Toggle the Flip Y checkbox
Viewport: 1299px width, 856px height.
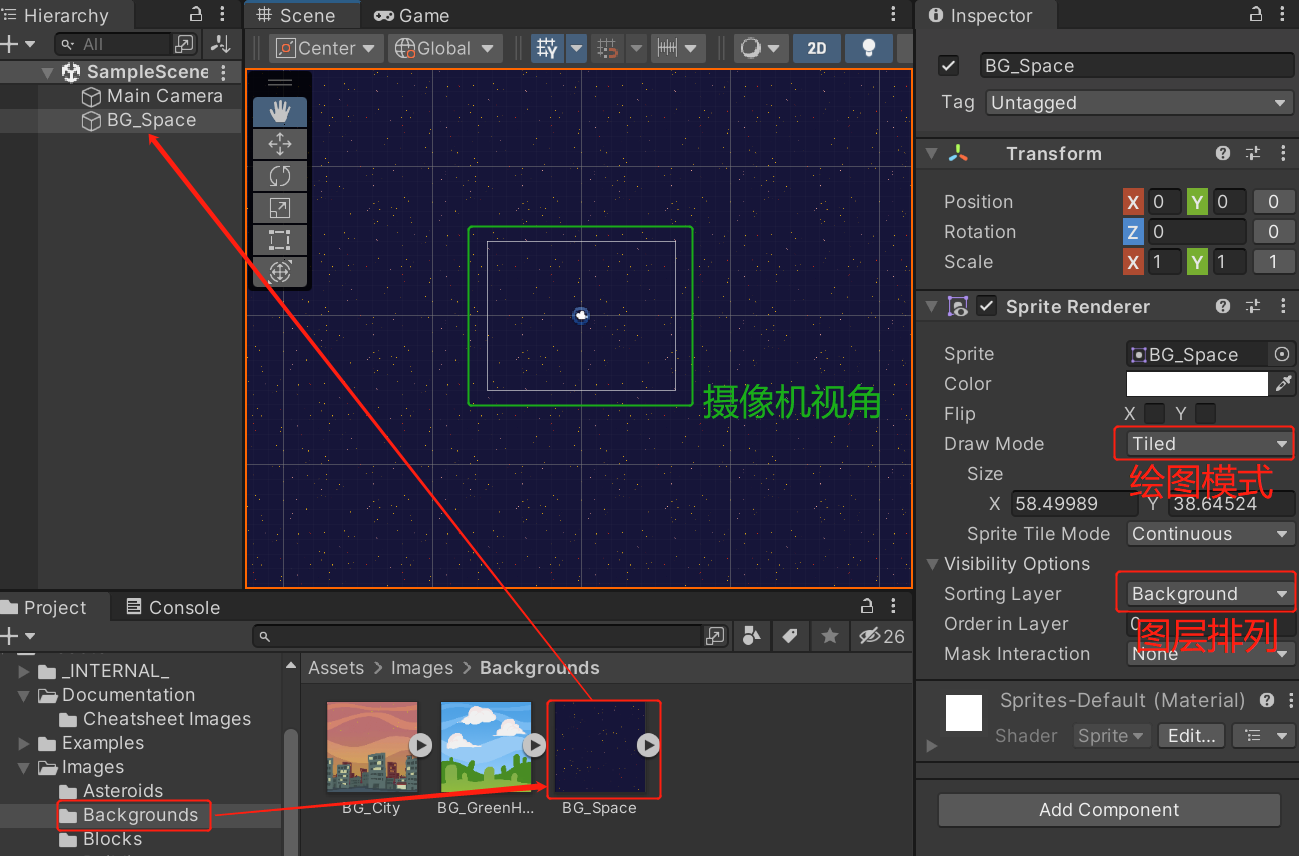(x=1205, y=413)
